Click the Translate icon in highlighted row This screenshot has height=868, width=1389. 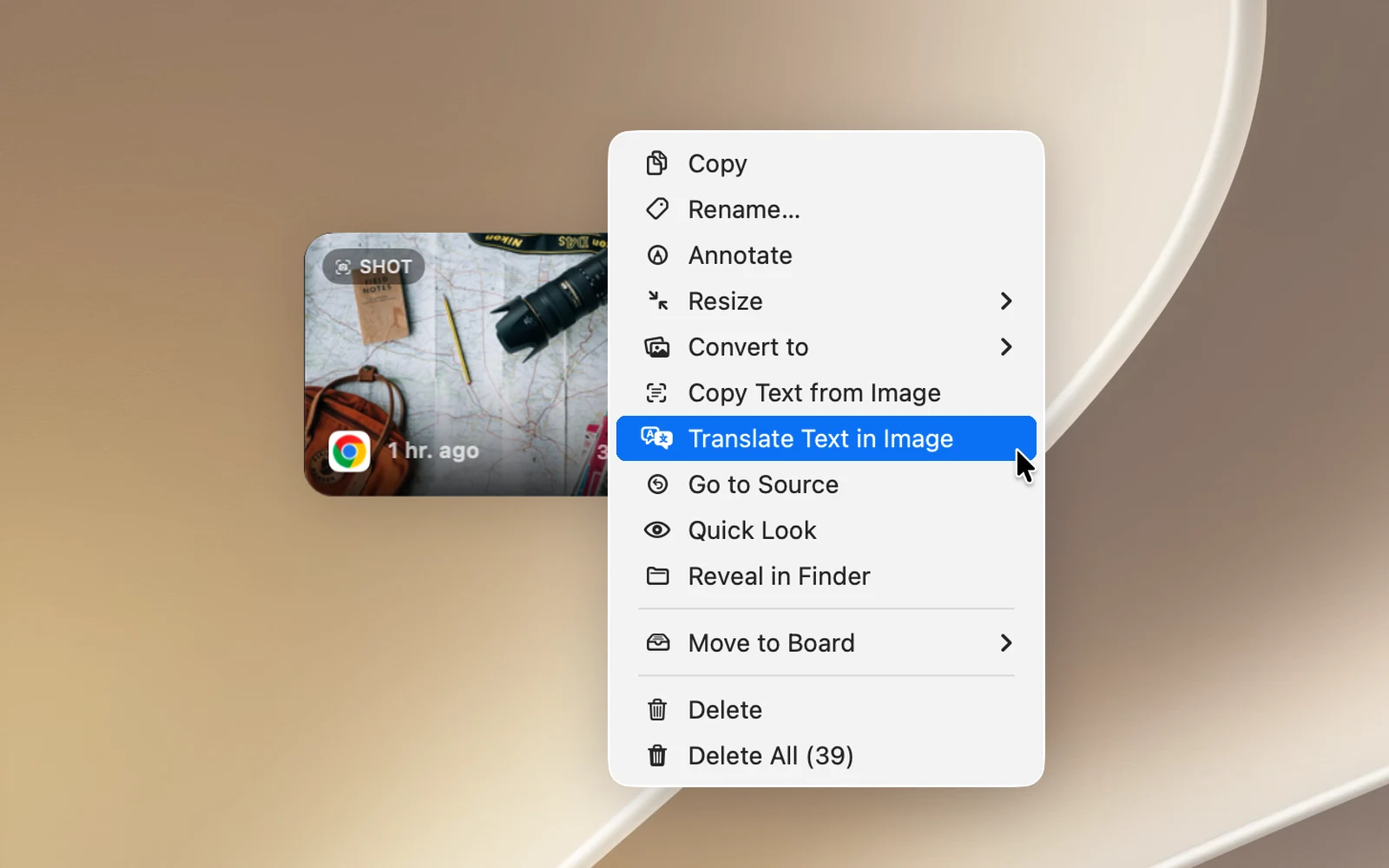click(657, 437)
